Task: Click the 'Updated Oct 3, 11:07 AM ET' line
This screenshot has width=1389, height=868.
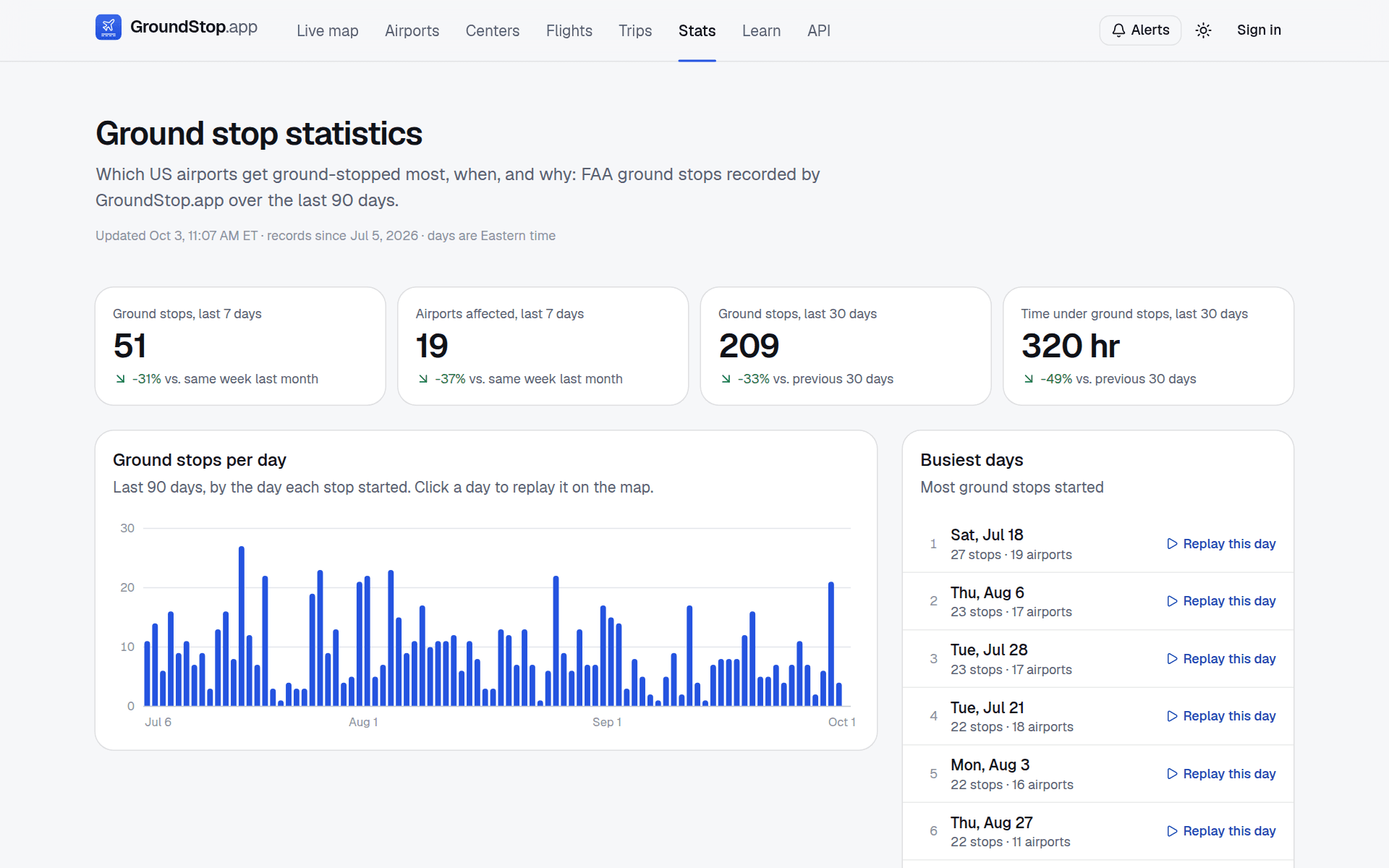Action: pyautogui.click(x=326, y=236)
